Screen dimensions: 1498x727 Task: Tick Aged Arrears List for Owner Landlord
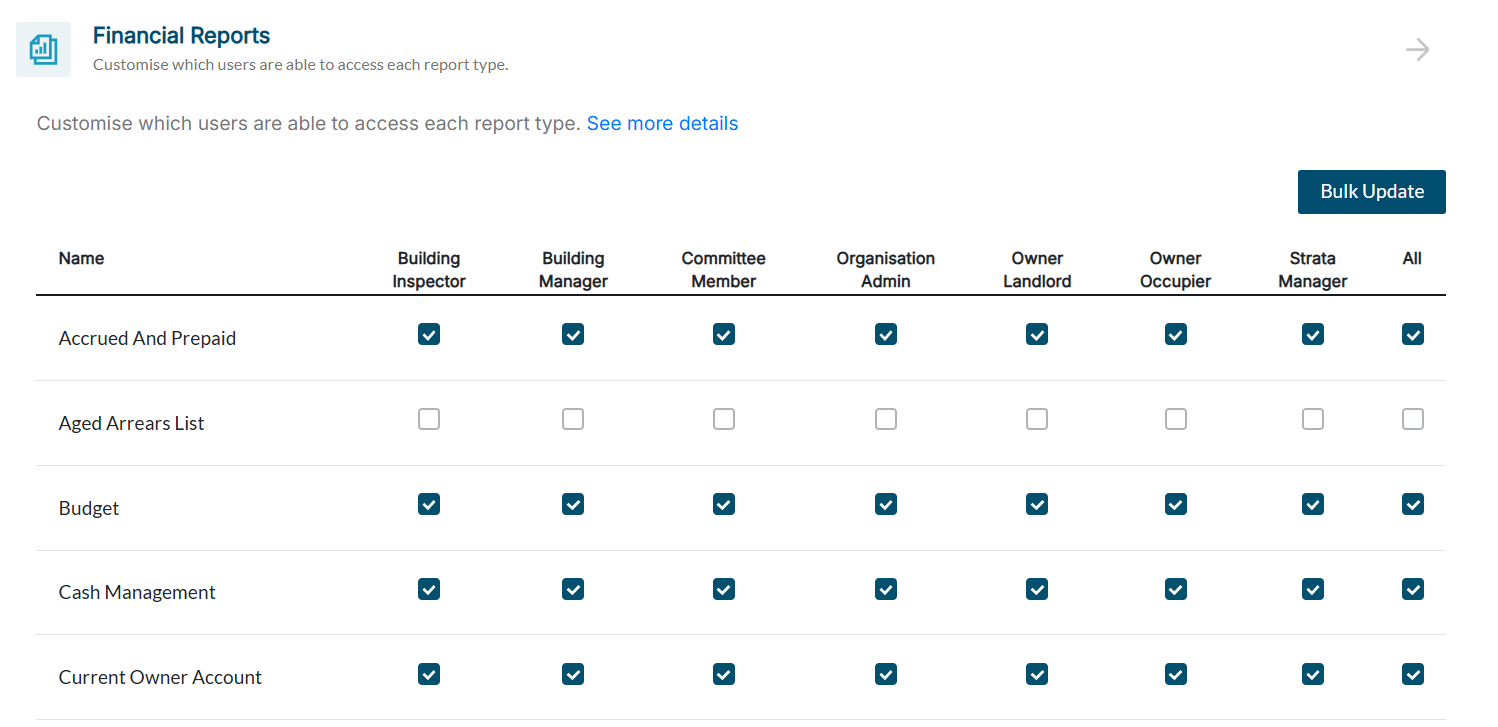click(1037, 419)
